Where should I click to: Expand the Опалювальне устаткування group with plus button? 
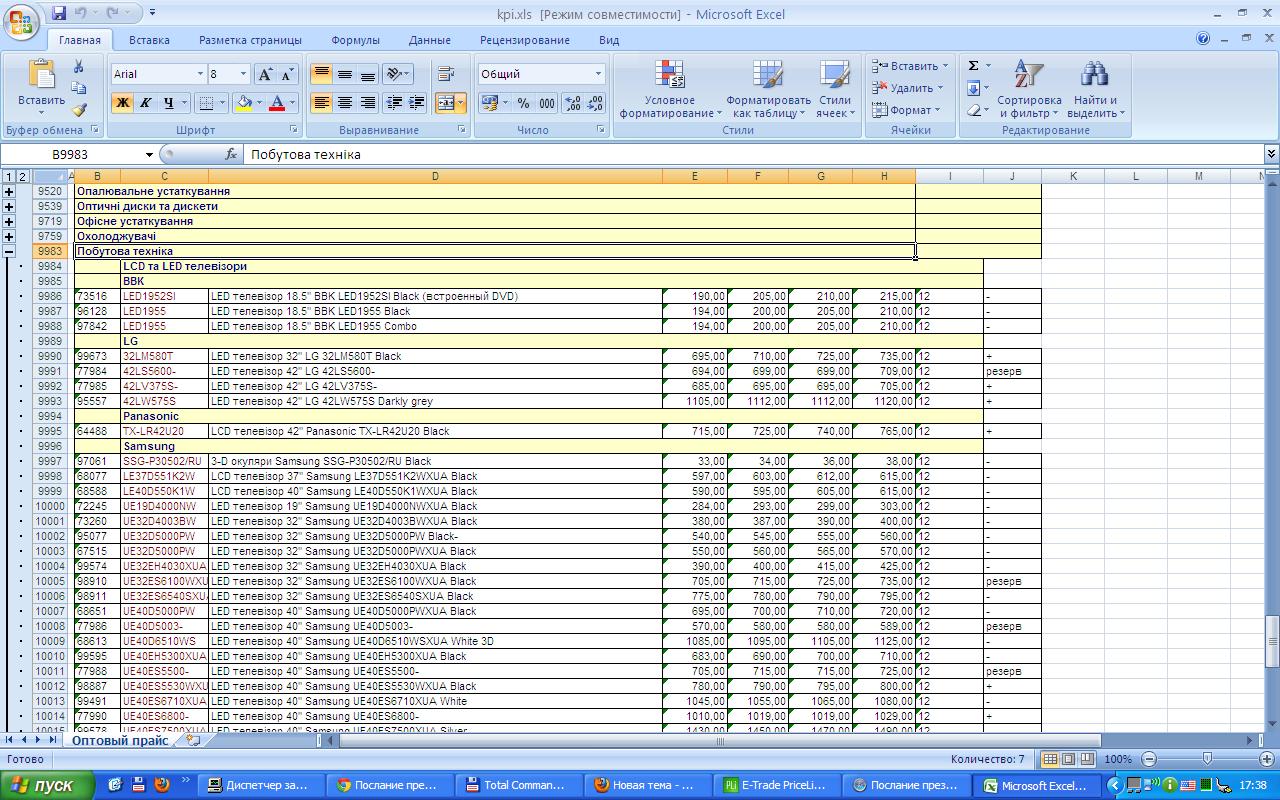point(9,191)
